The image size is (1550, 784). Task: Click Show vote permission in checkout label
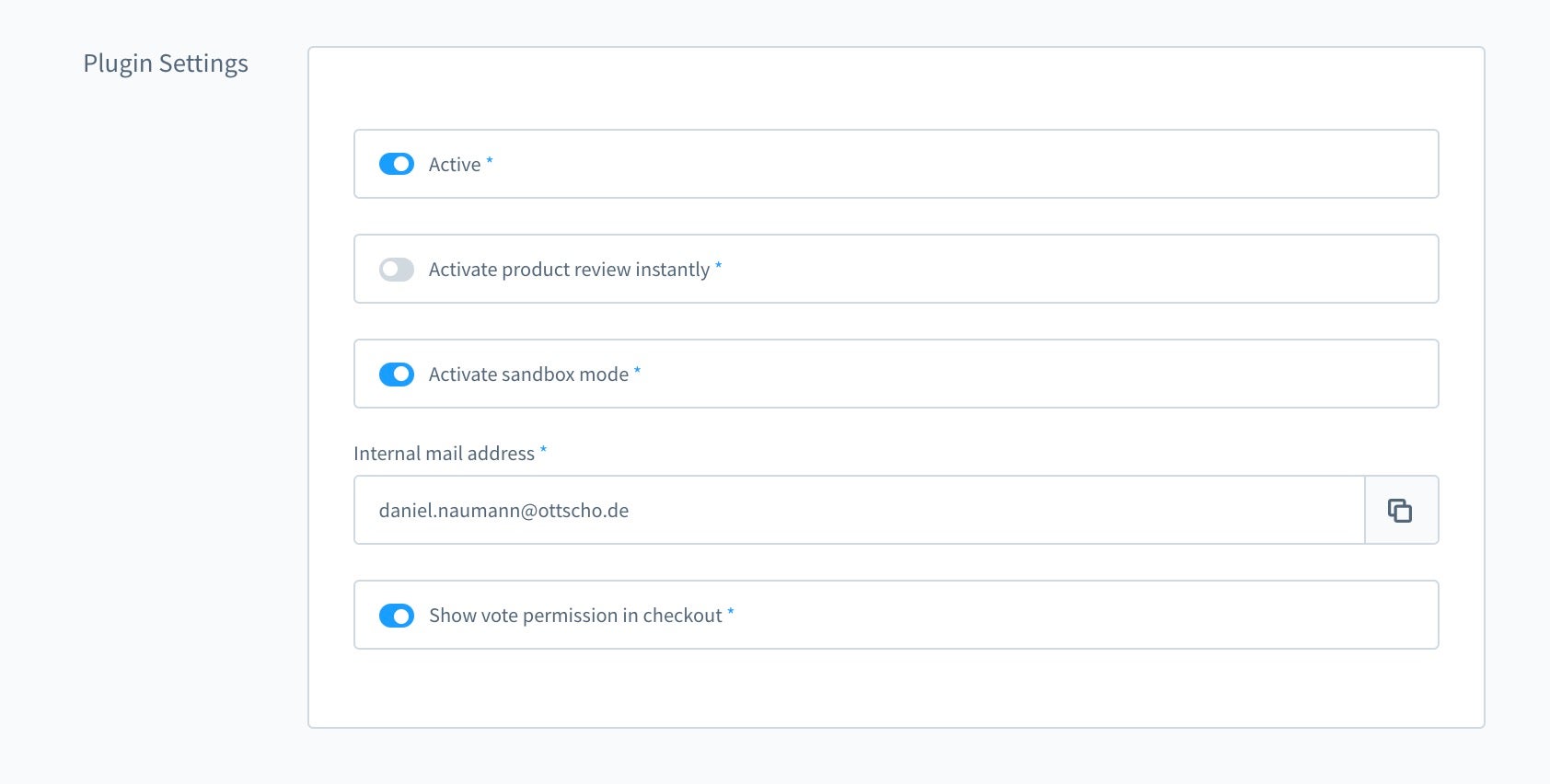pyautogui.click(x=575, y=616)
